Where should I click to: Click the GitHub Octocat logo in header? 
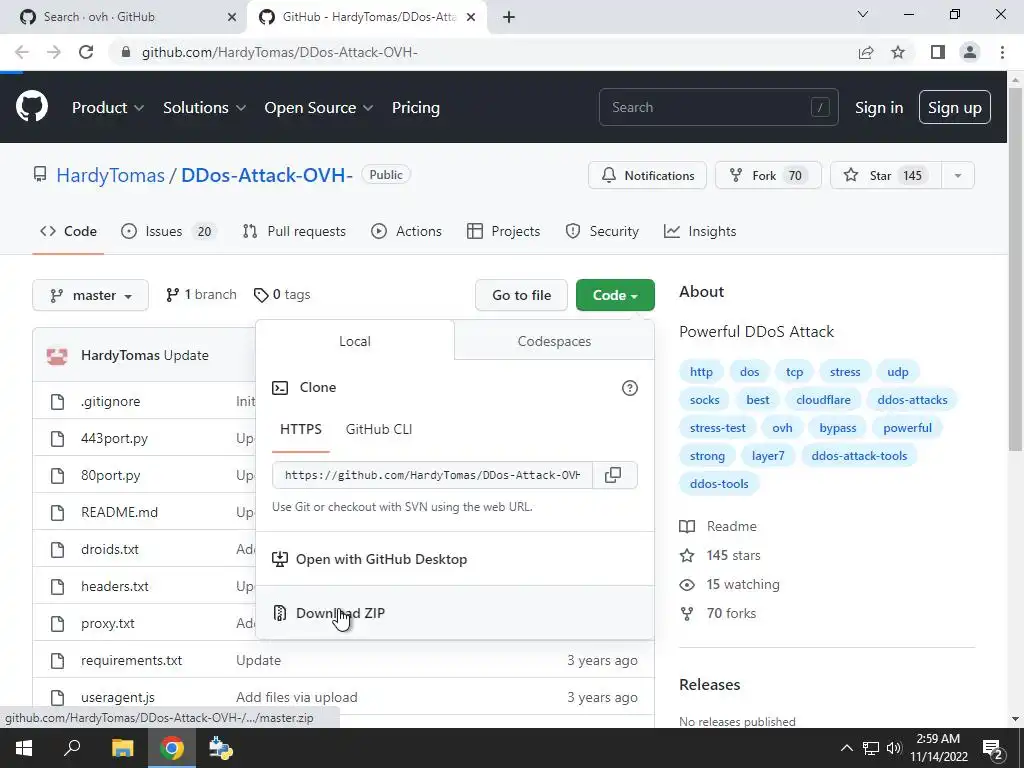click(x=32, y=107)
